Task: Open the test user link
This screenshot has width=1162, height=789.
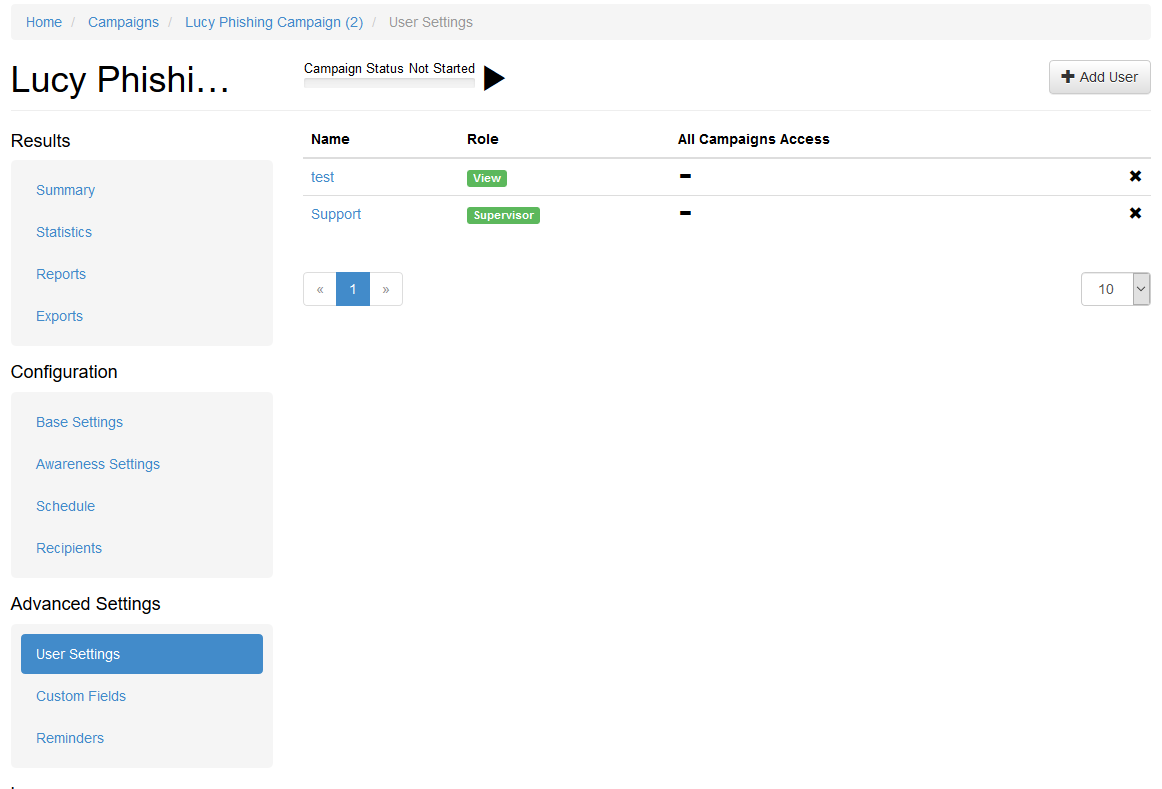Action: tap(322, 177)
